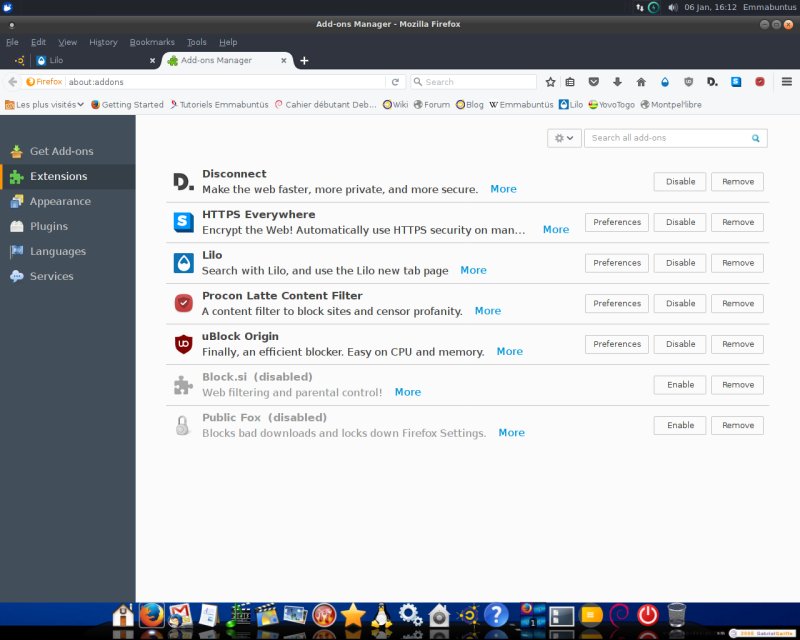Open the Bookmarks menu

tap(152, 42)
